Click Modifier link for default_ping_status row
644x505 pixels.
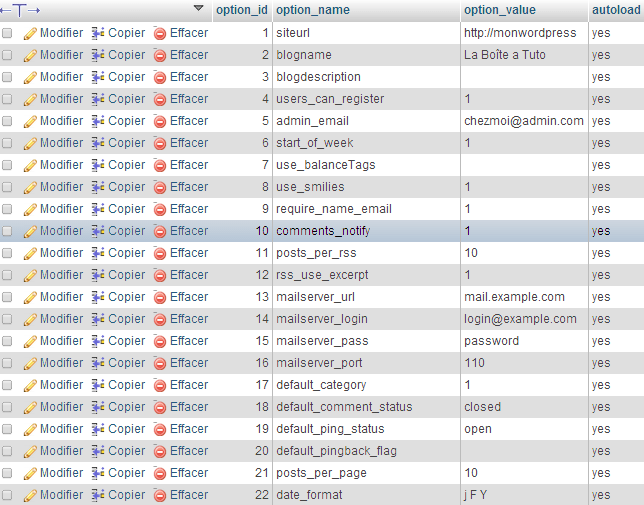point(61,429)
